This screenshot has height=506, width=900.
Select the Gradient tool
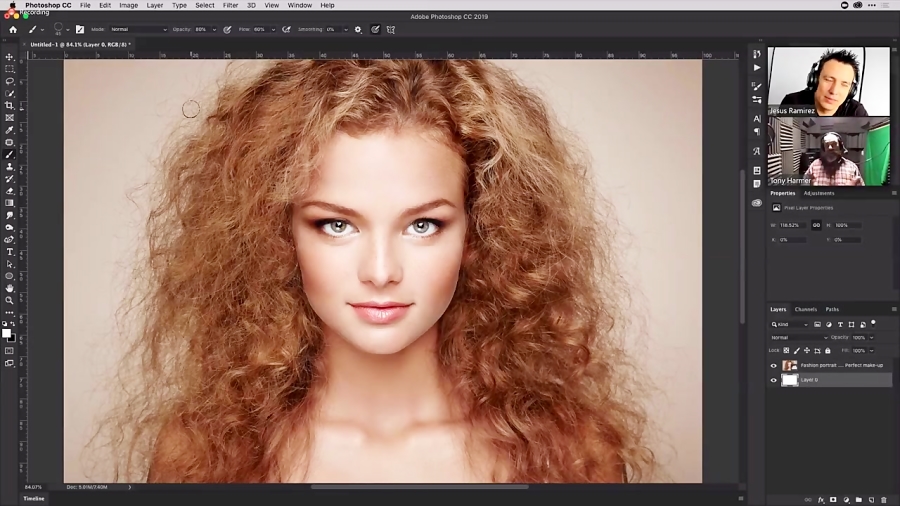[x=10, y=203]
